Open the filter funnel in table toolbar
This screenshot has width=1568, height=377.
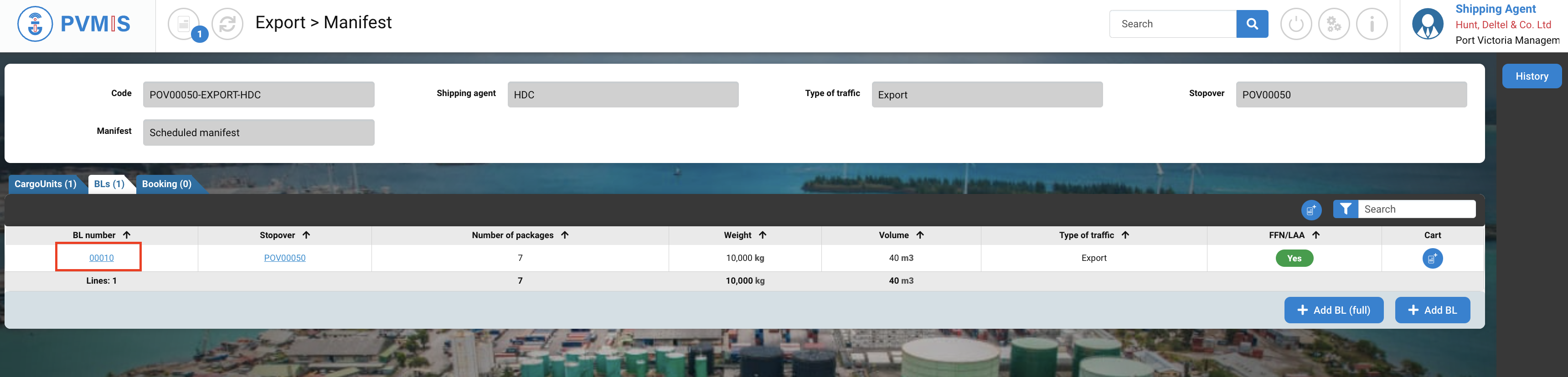click(1345, 209)
